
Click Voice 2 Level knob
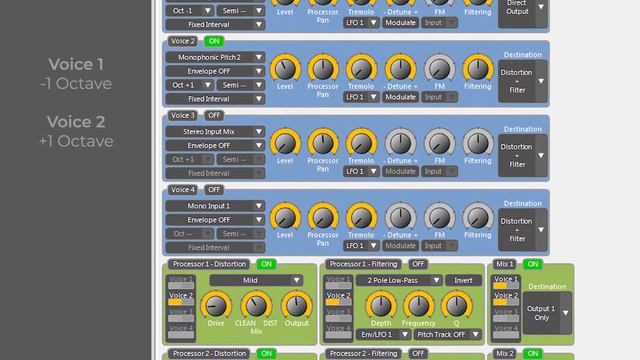click(x=285, y=69)
